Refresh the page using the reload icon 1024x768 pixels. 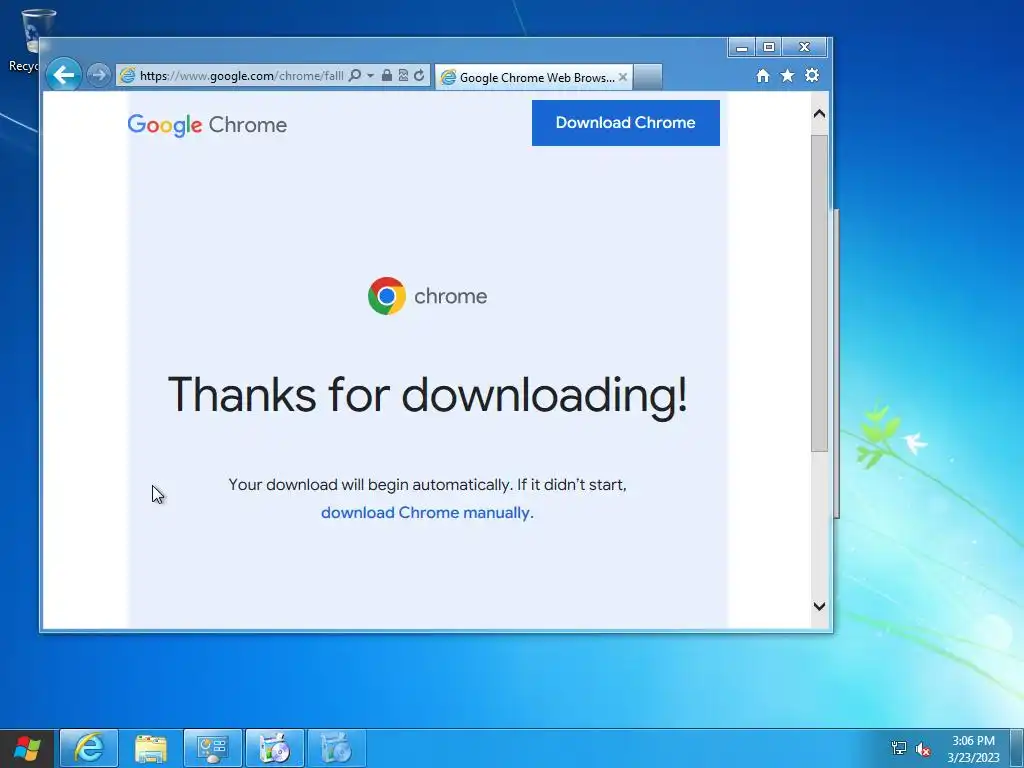pyautogui.click(x=419, y=76)
